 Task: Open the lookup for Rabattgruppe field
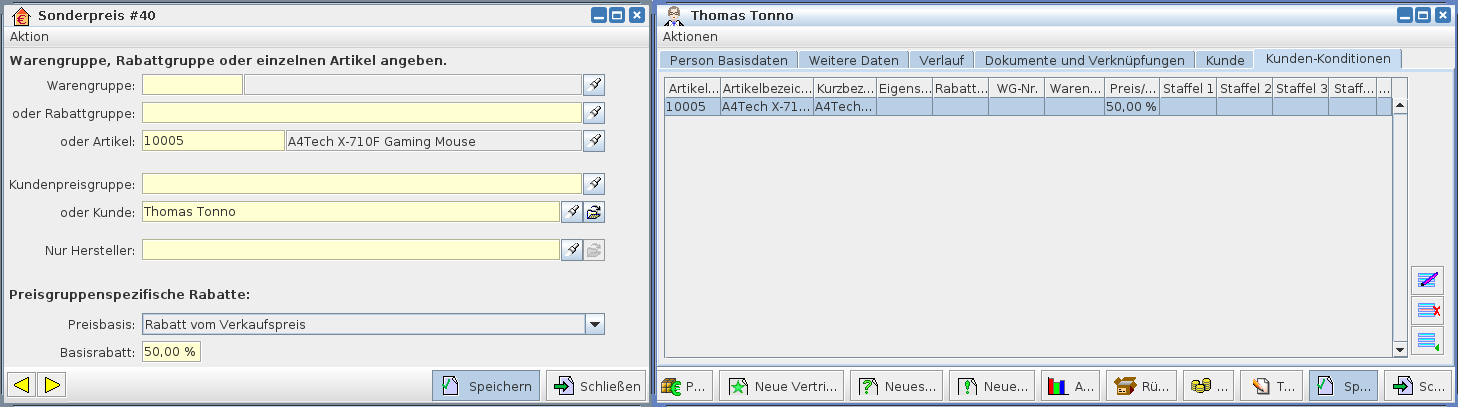[594, 113]
